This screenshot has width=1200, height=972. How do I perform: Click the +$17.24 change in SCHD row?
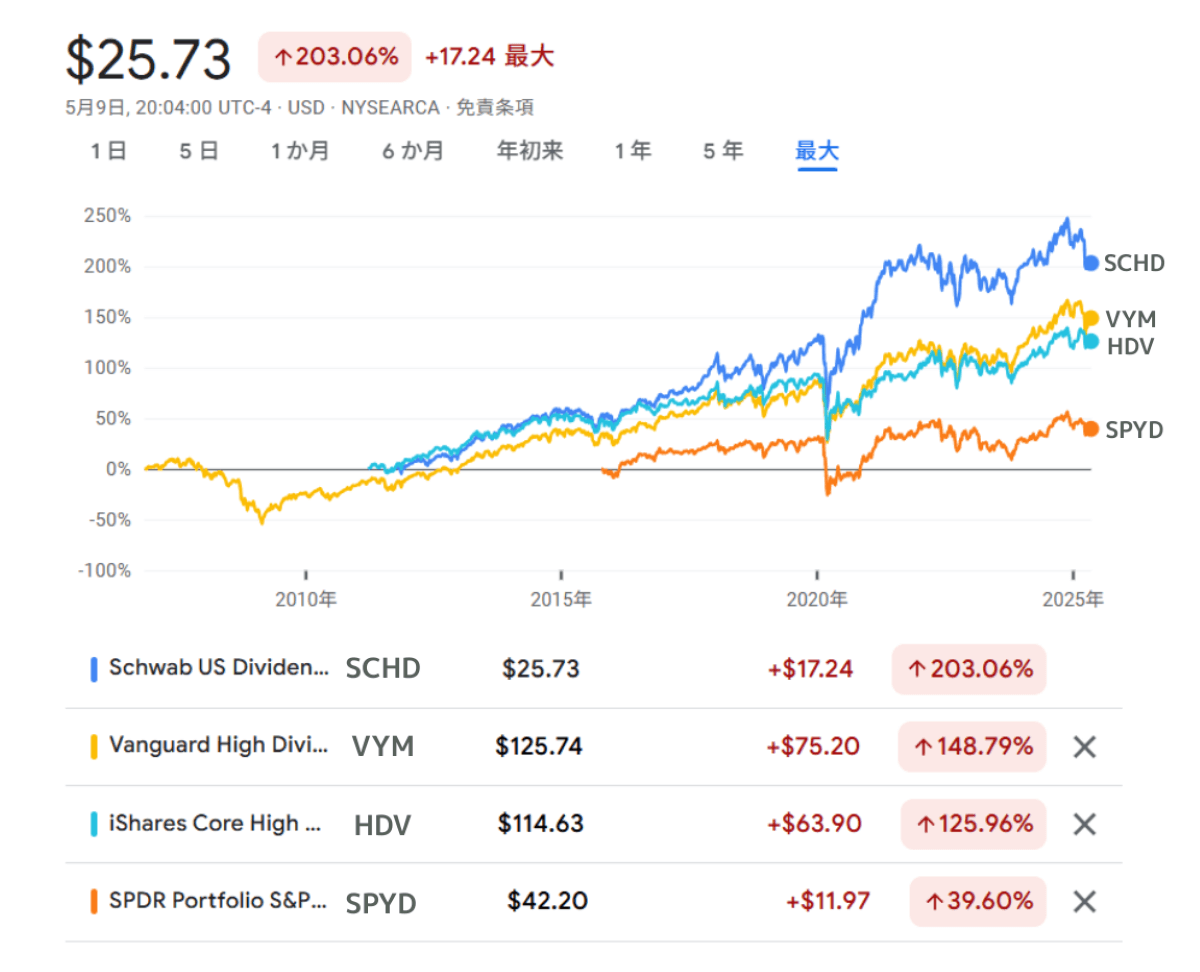coord(811,669)
